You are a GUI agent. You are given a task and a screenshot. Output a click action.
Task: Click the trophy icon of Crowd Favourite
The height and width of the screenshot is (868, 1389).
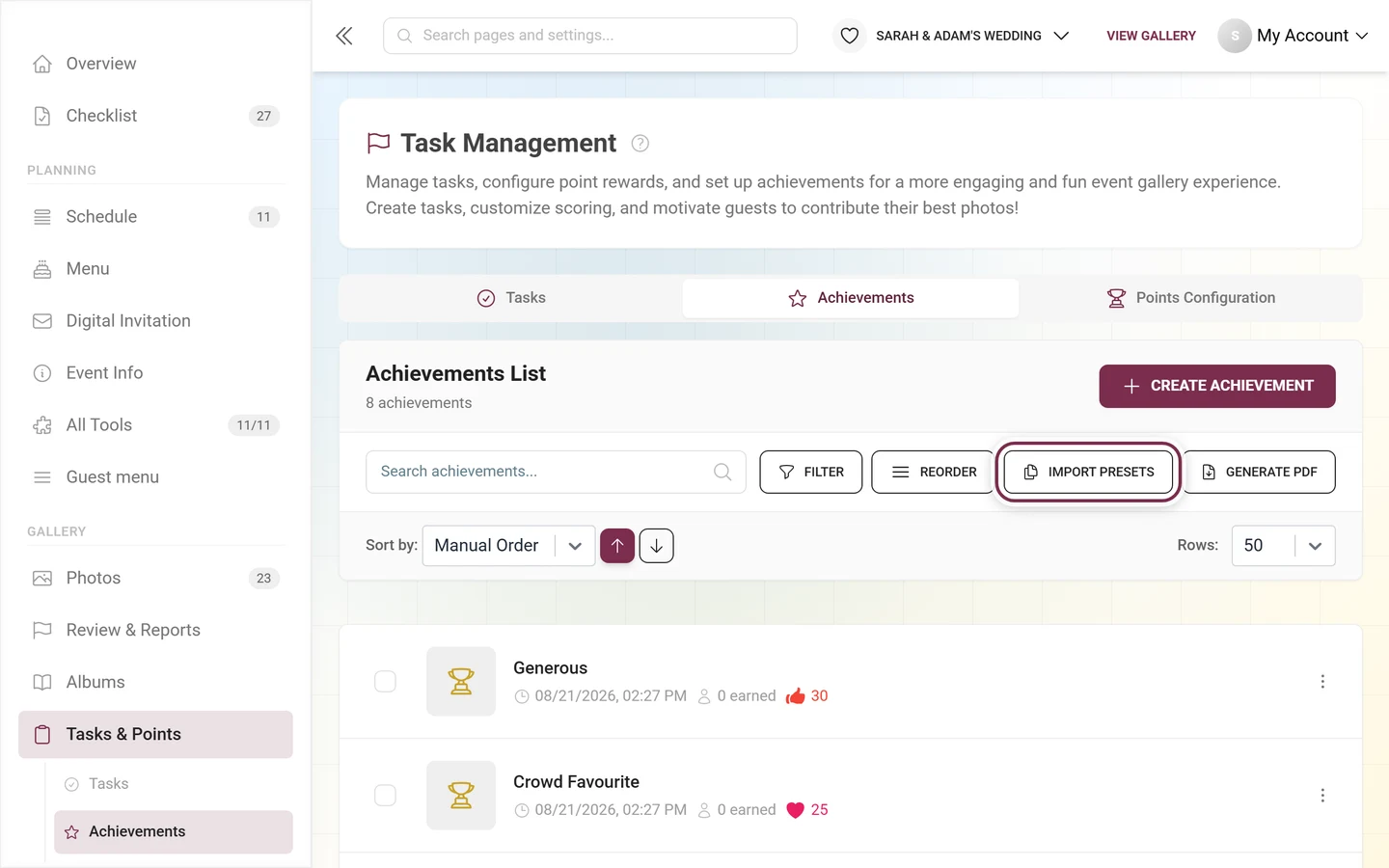(461, 796)
